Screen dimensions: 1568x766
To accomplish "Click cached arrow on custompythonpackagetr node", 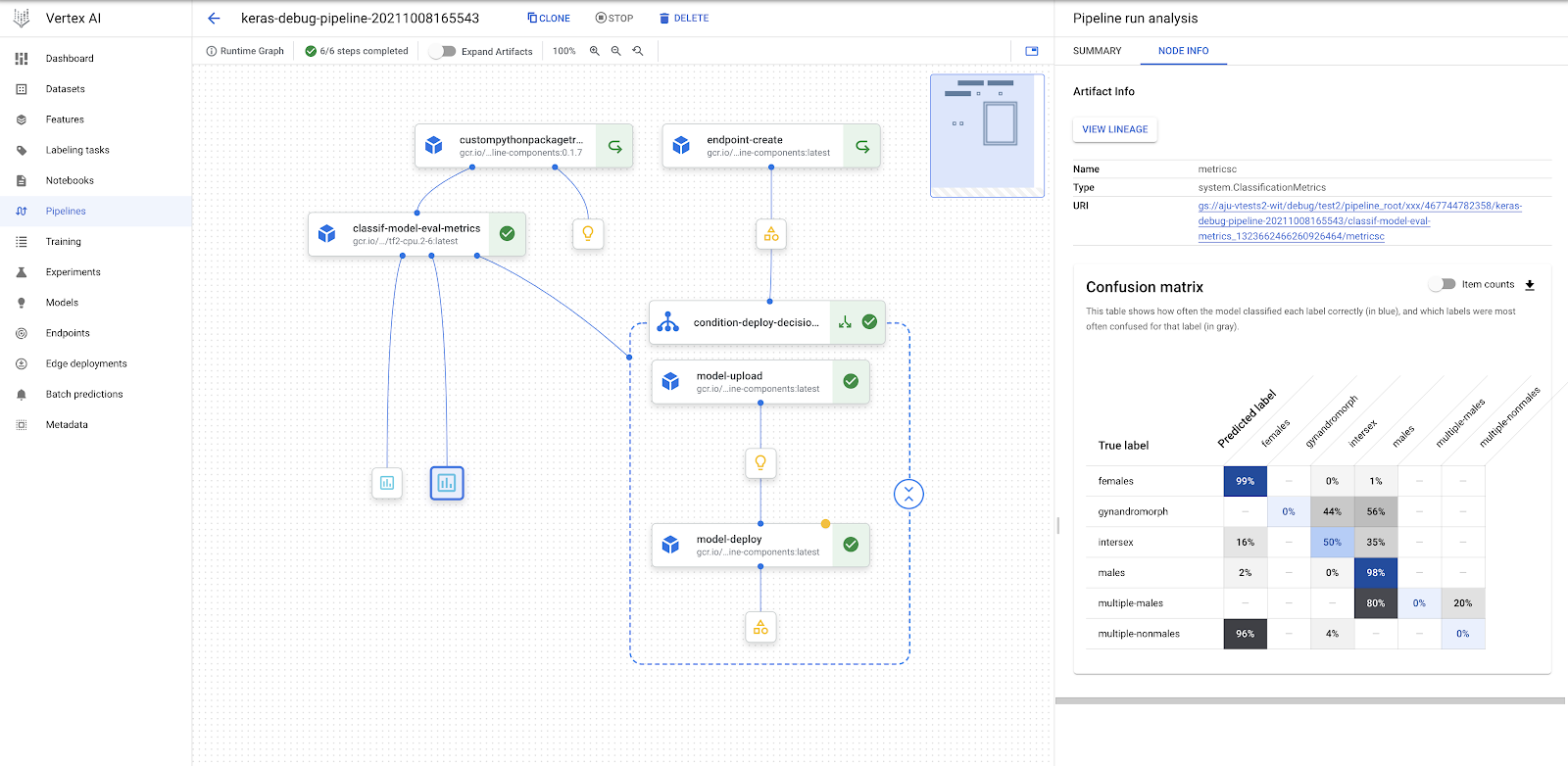I will (x=614, y=146).
